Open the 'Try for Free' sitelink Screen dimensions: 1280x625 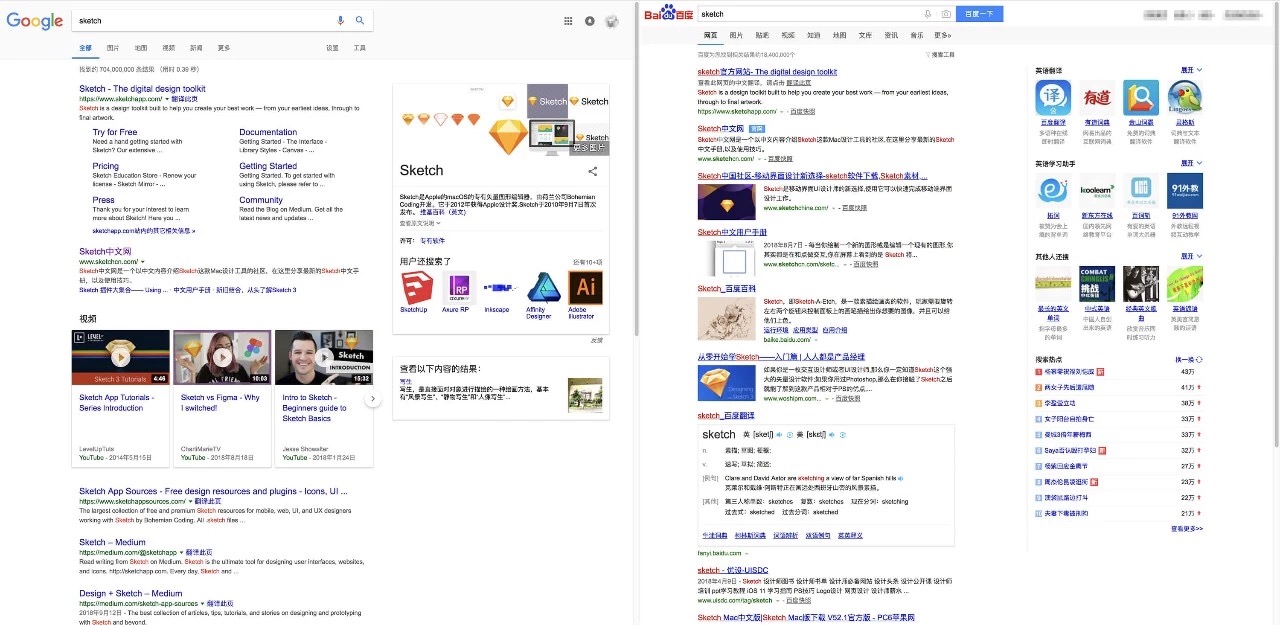115,132
